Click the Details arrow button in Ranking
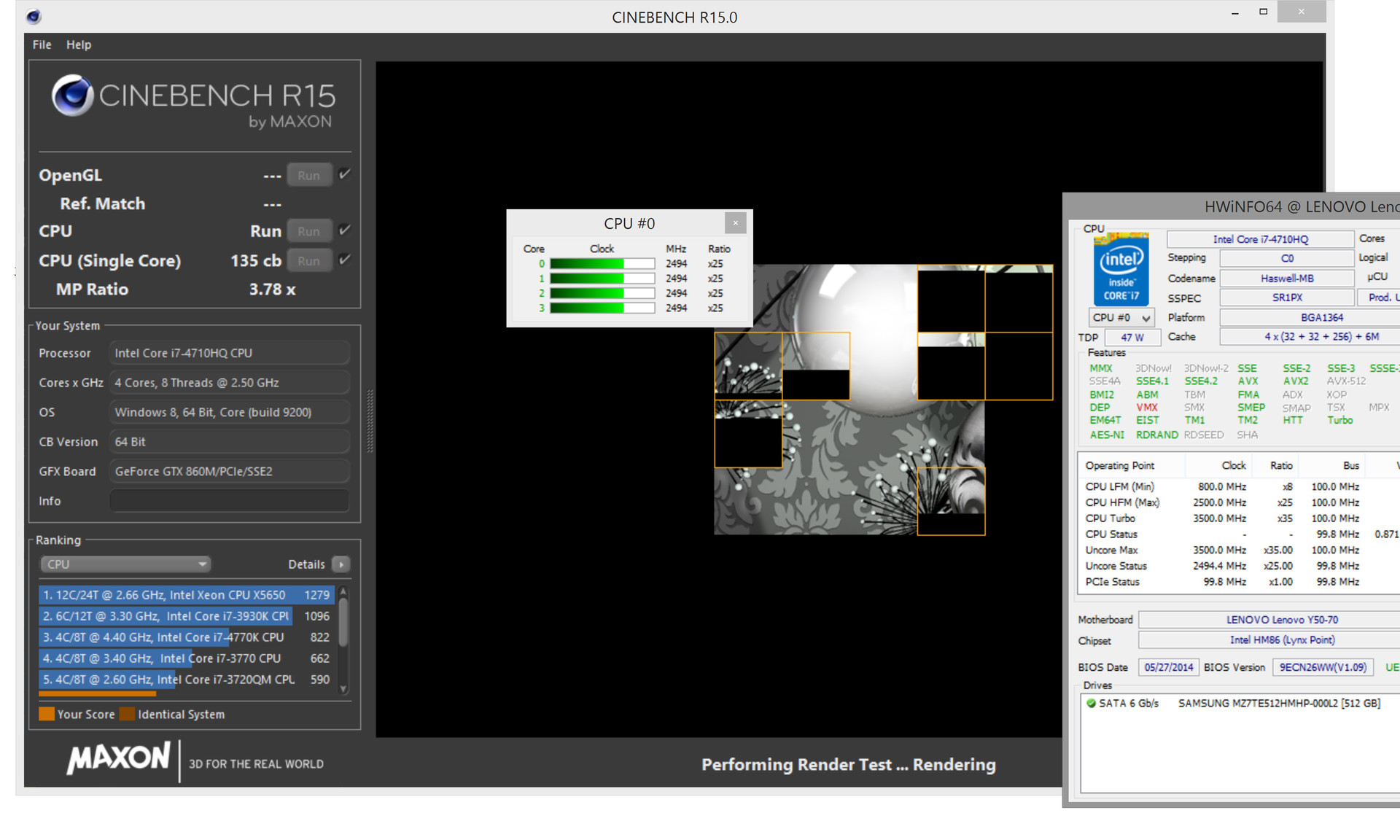Viewport: 1400px width, 840px height. pyautogui.click(x=341, y=564)
